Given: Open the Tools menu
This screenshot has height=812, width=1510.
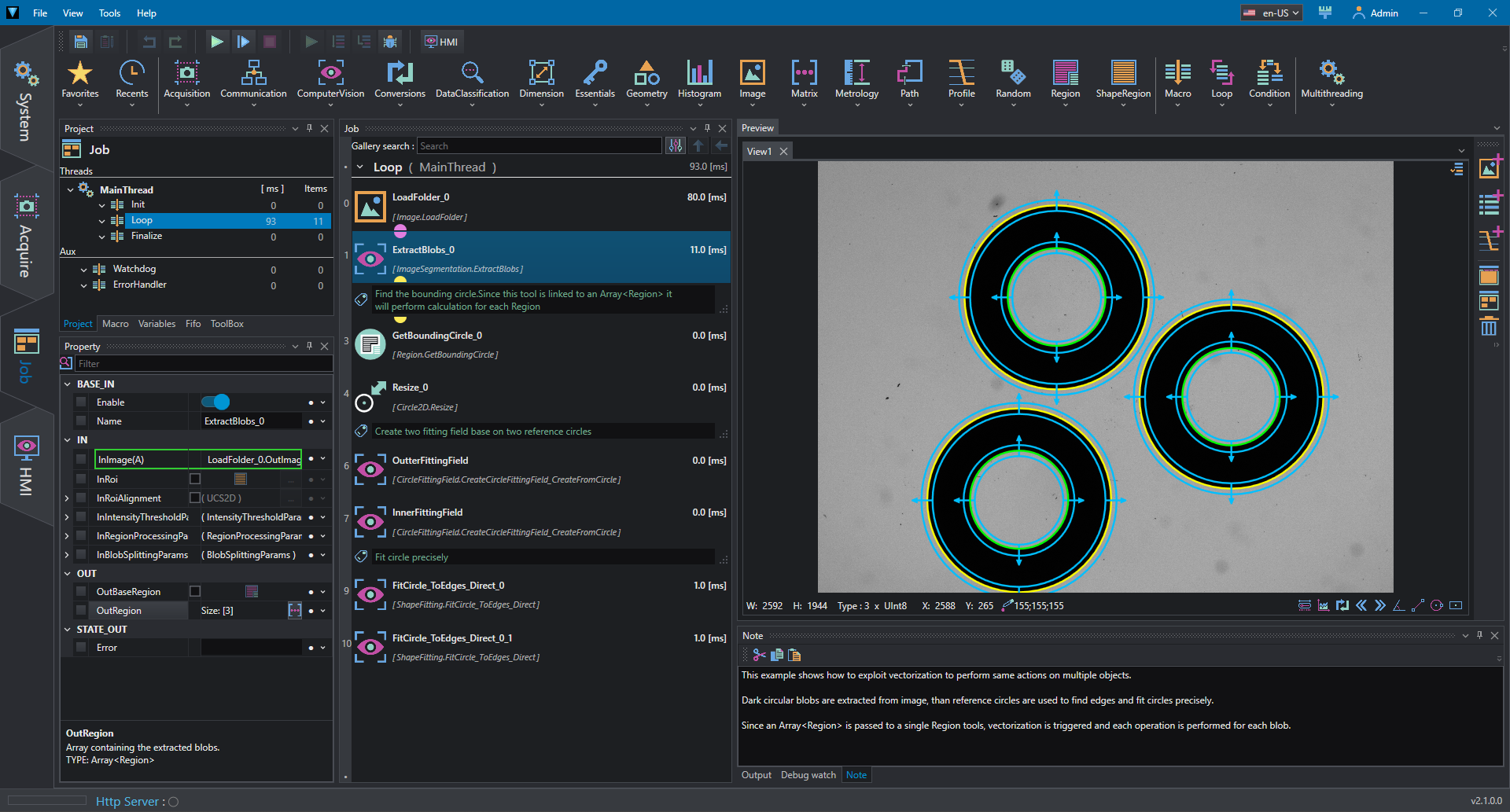Looking at the screenshot, I should 109,13.
